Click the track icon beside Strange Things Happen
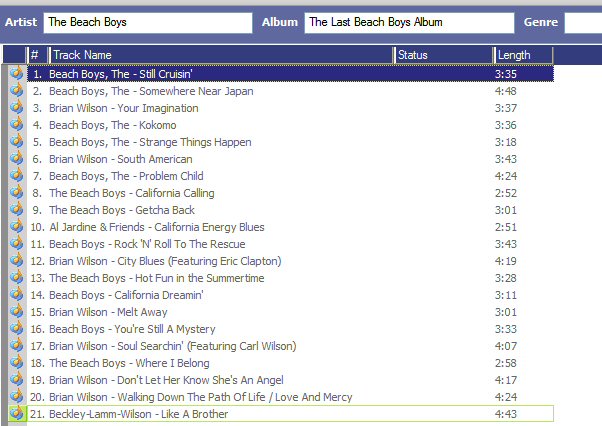This screenshot has width=602, height=426. (x=17, y=141)
